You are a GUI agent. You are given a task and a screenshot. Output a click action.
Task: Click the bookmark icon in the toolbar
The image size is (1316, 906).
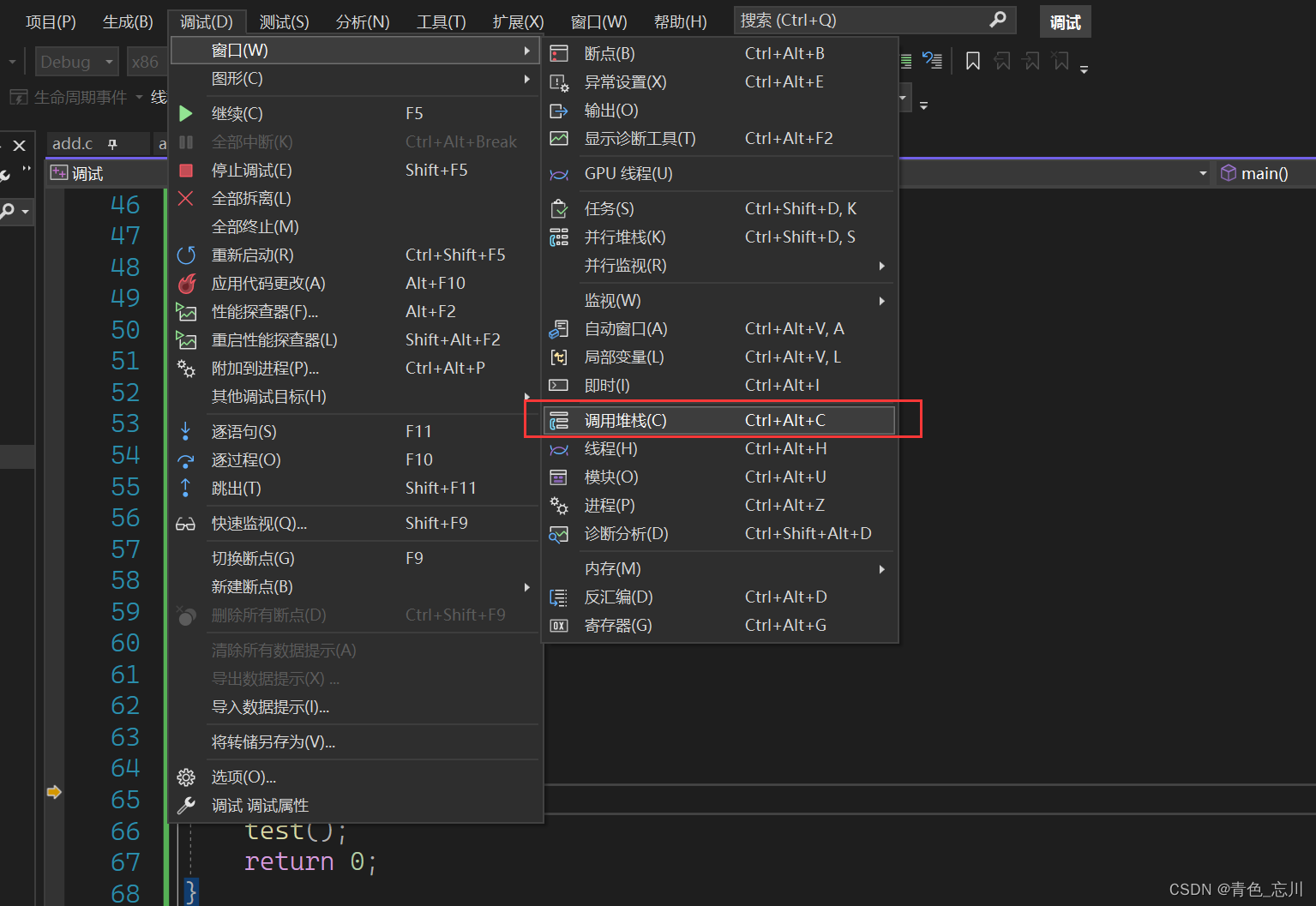pyautogui.click(x=973, y=61)
